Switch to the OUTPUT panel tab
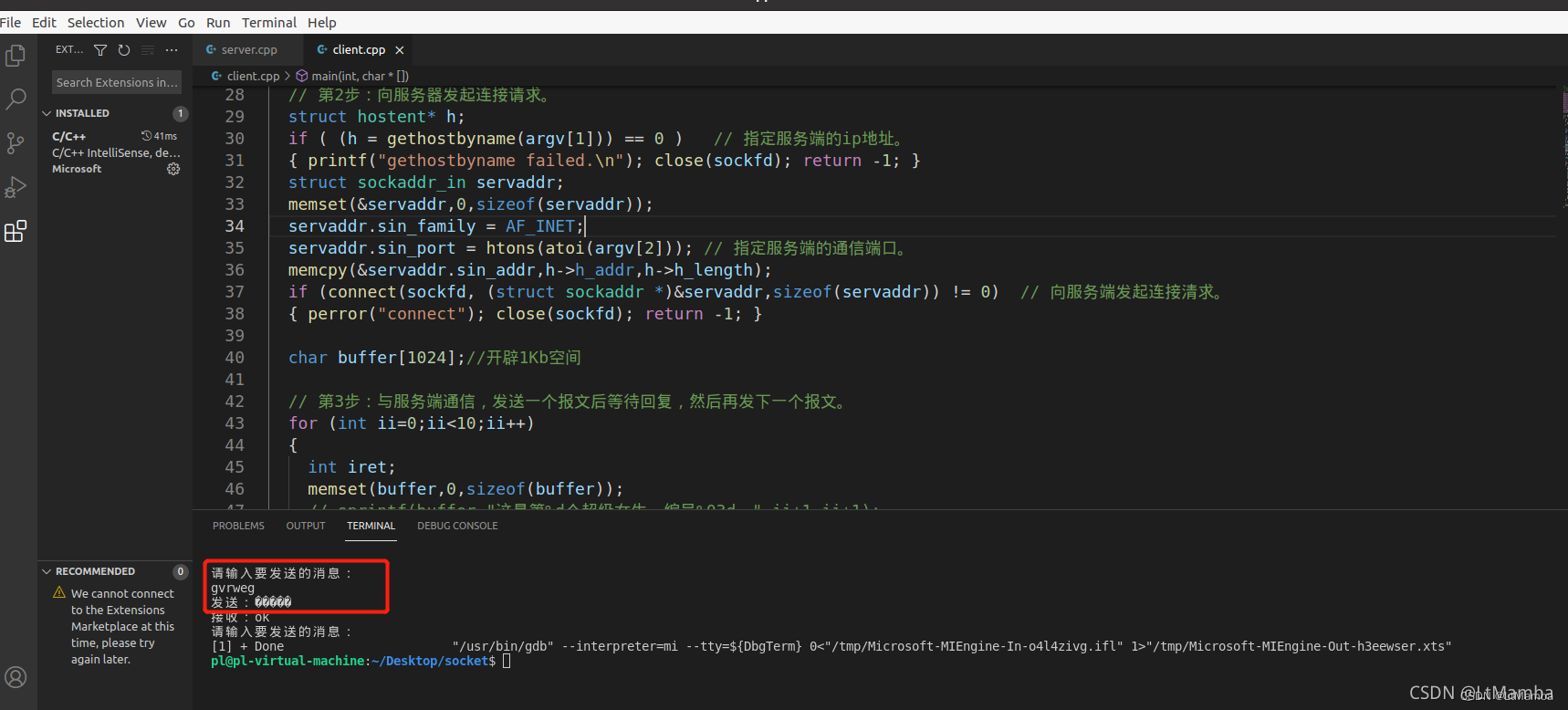 [306, 526]
